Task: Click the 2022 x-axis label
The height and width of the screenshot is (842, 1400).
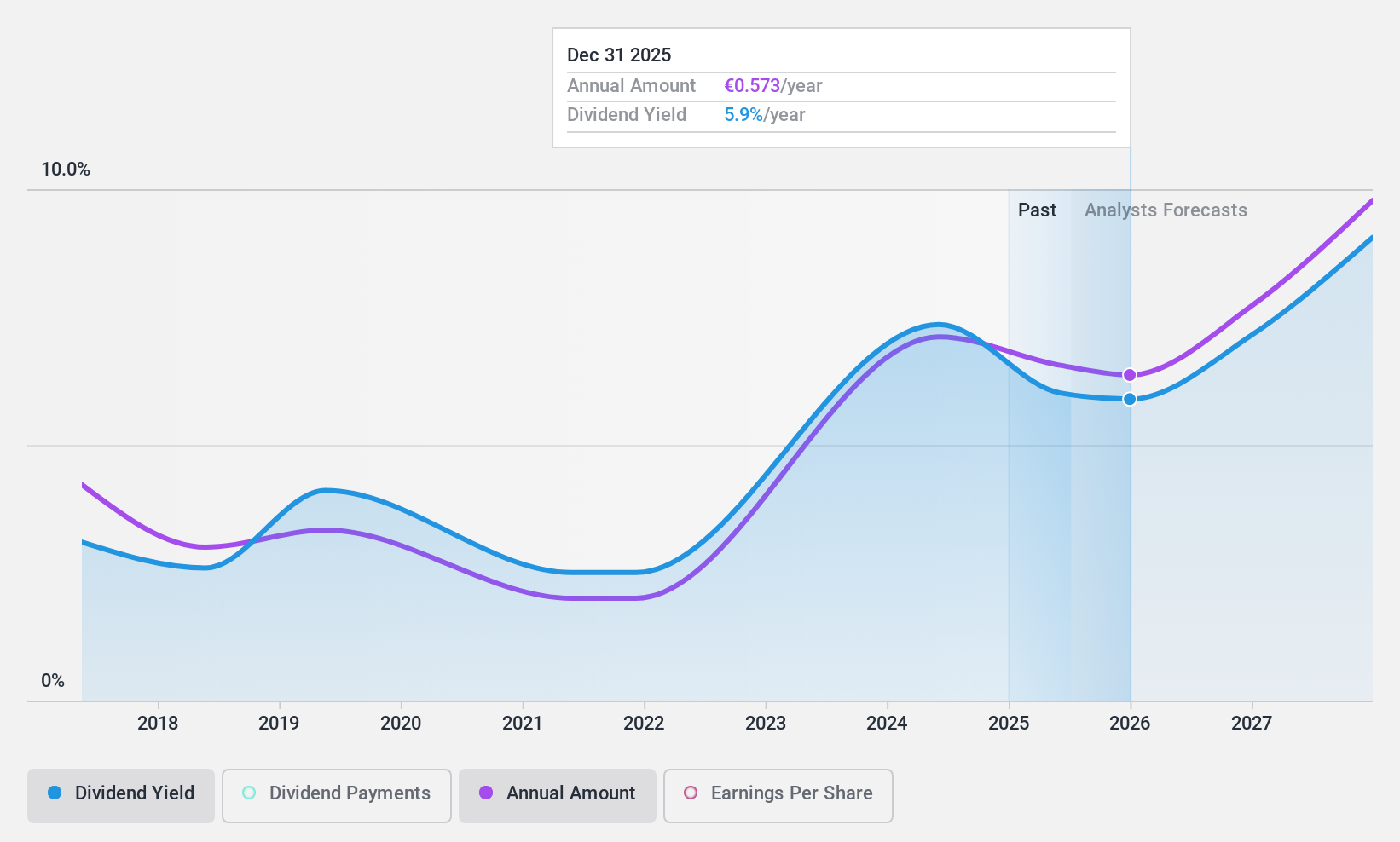Action: (644, 724)
